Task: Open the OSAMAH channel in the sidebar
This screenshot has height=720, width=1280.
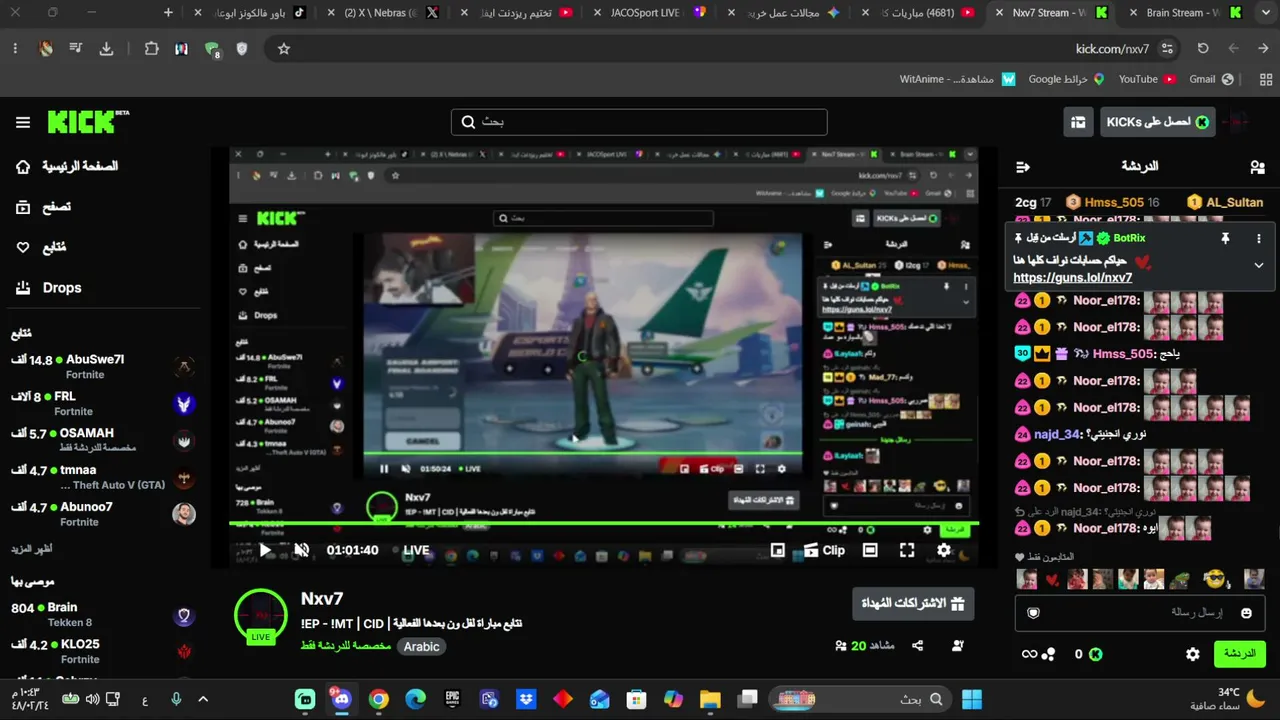Action: (x=103, y=440)
